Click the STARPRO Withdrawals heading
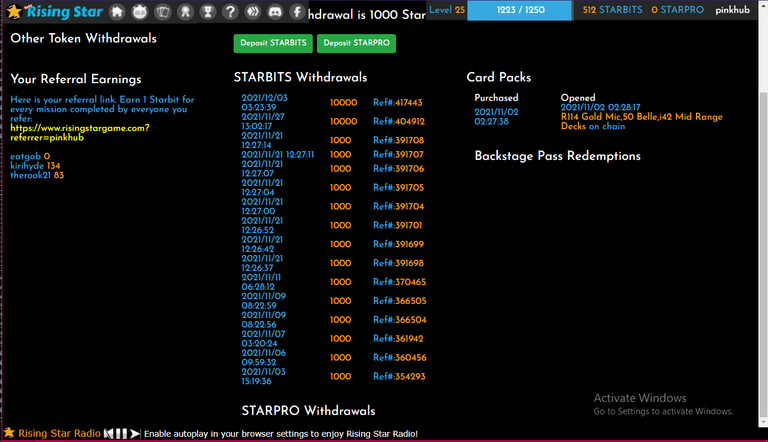The height and width of the screenshot is (442, 768). [x=309, y=411]
